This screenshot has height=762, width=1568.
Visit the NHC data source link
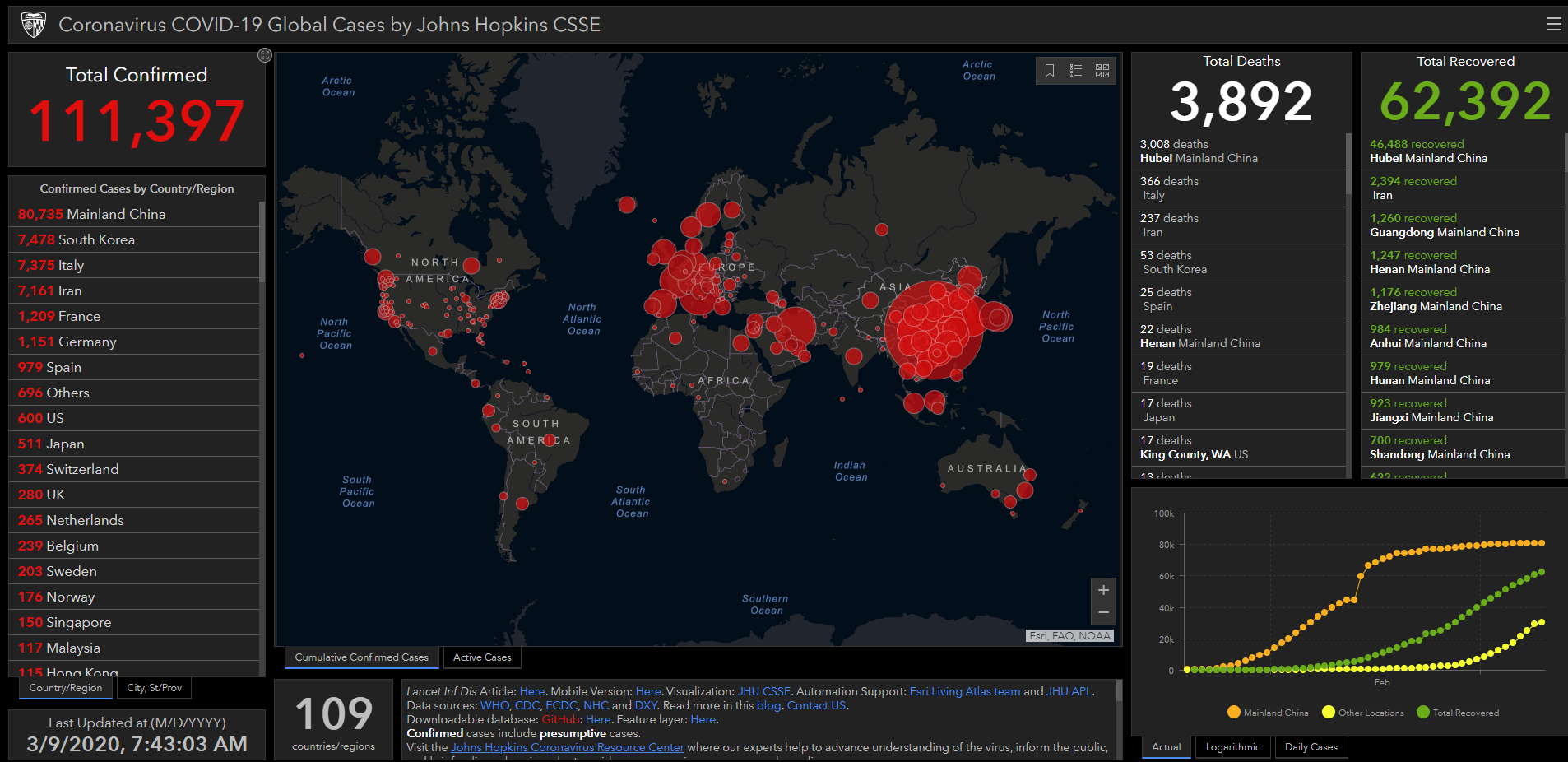[x=596, y=705]
